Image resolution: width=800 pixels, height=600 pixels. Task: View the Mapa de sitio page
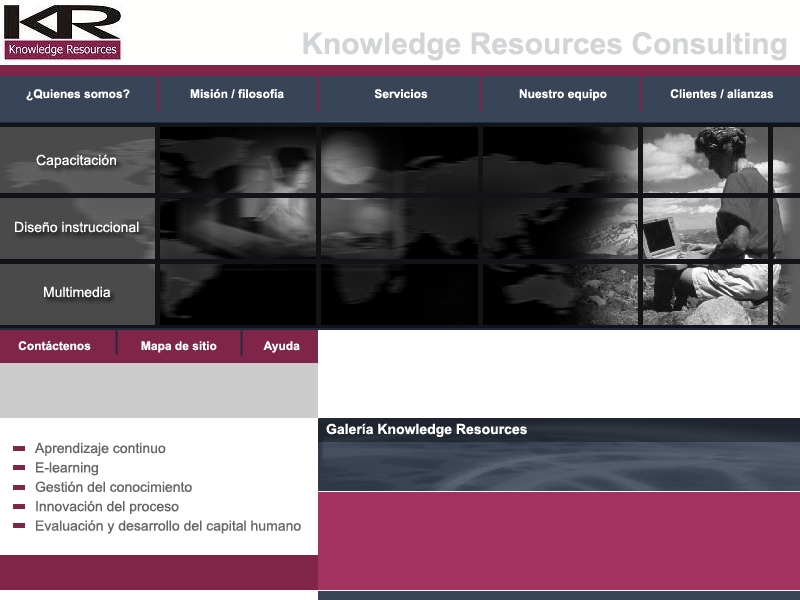tap(179, 346)
